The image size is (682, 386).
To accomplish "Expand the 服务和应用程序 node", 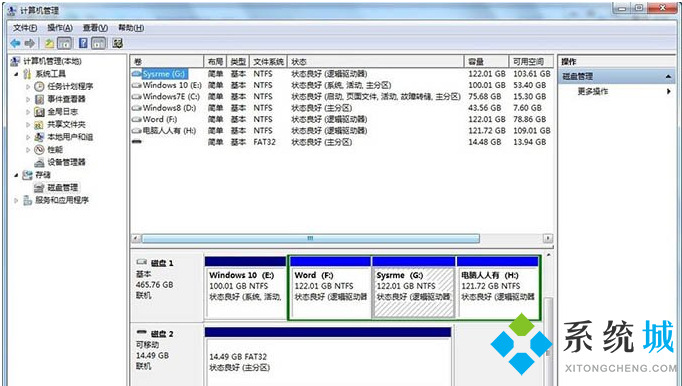I will click(x=16, y=200).
